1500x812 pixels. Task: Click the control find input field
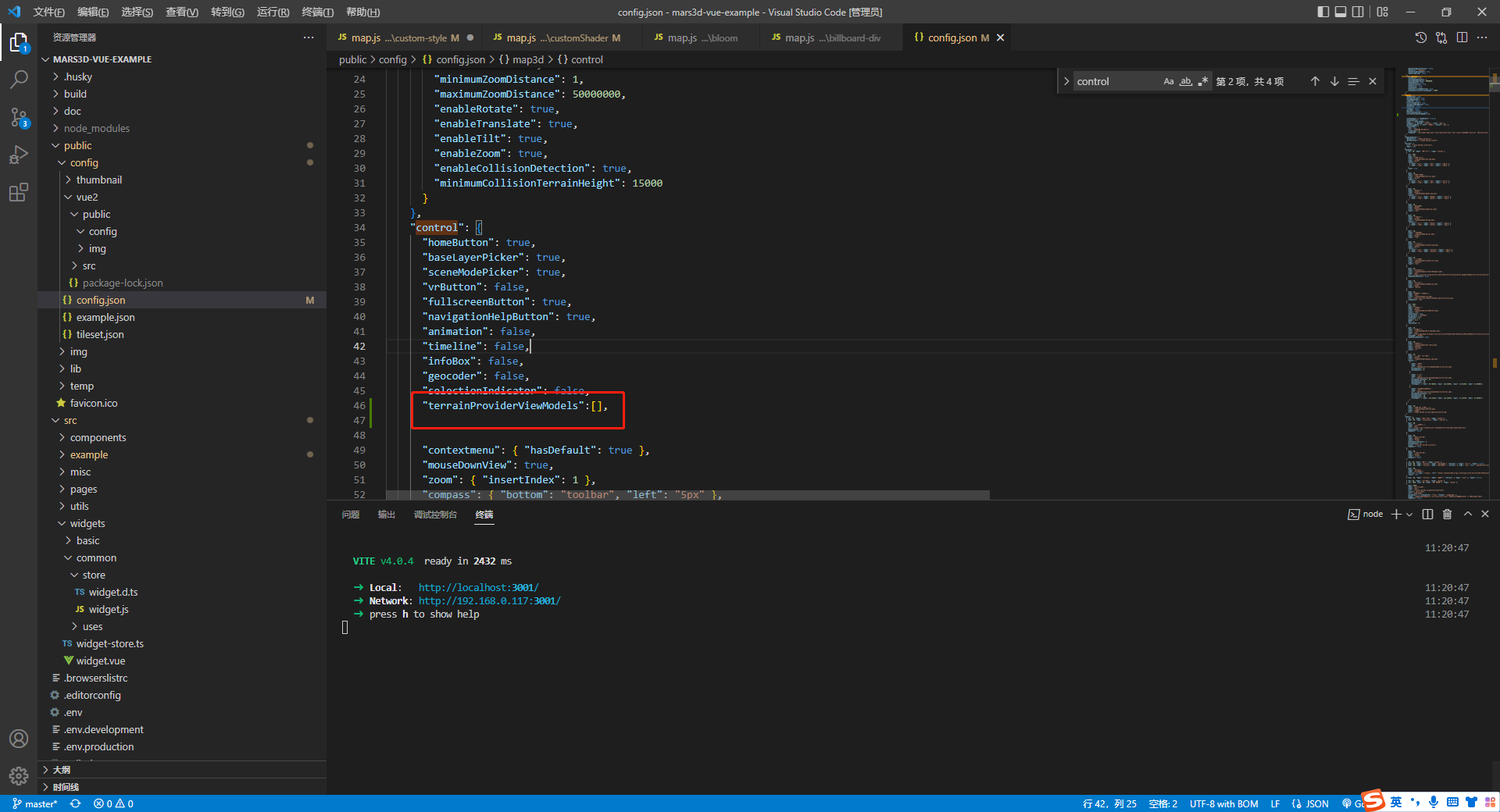(x=1116, y=81)
